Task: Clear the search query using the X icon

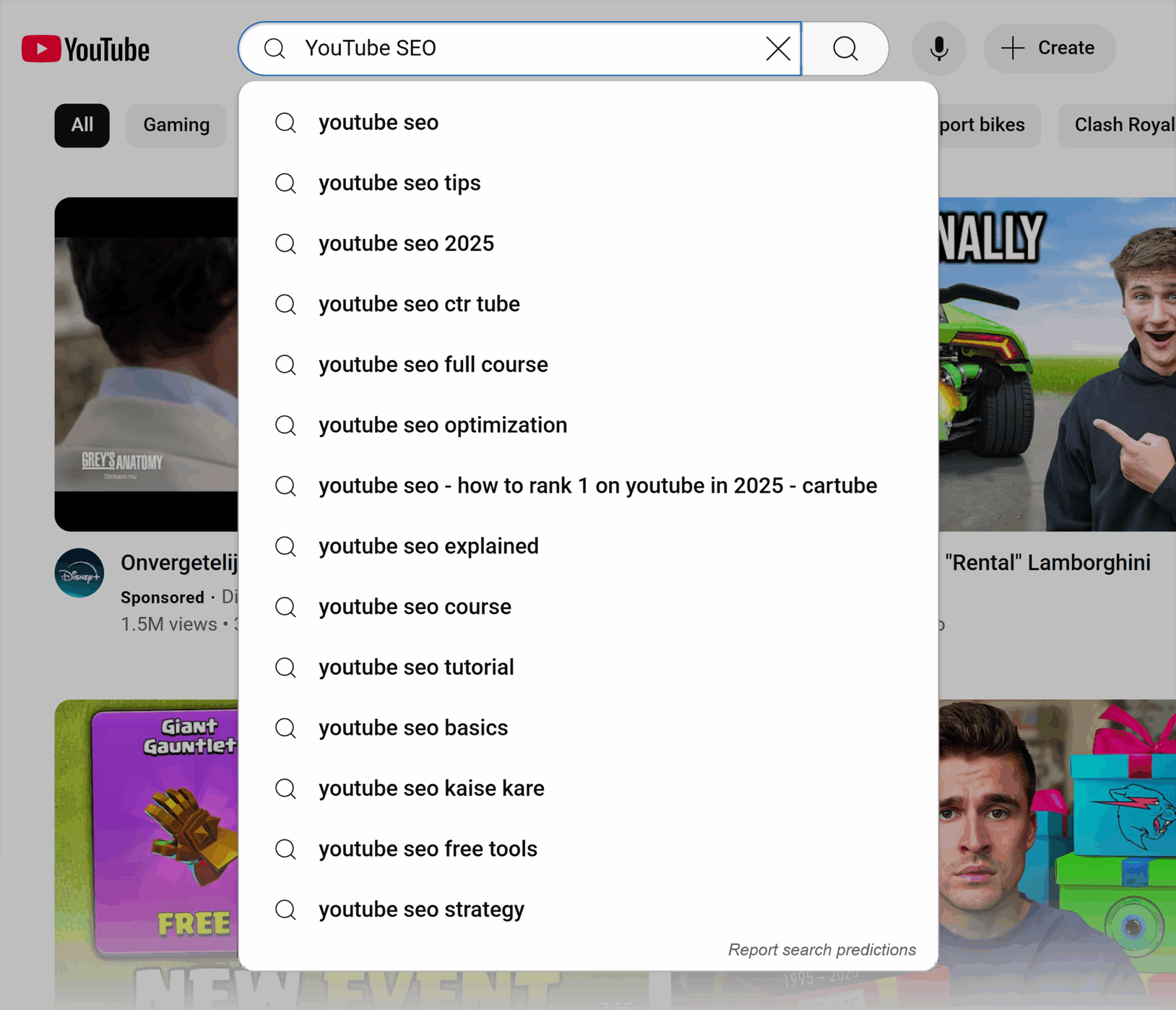Action: [x=777, y=49]
